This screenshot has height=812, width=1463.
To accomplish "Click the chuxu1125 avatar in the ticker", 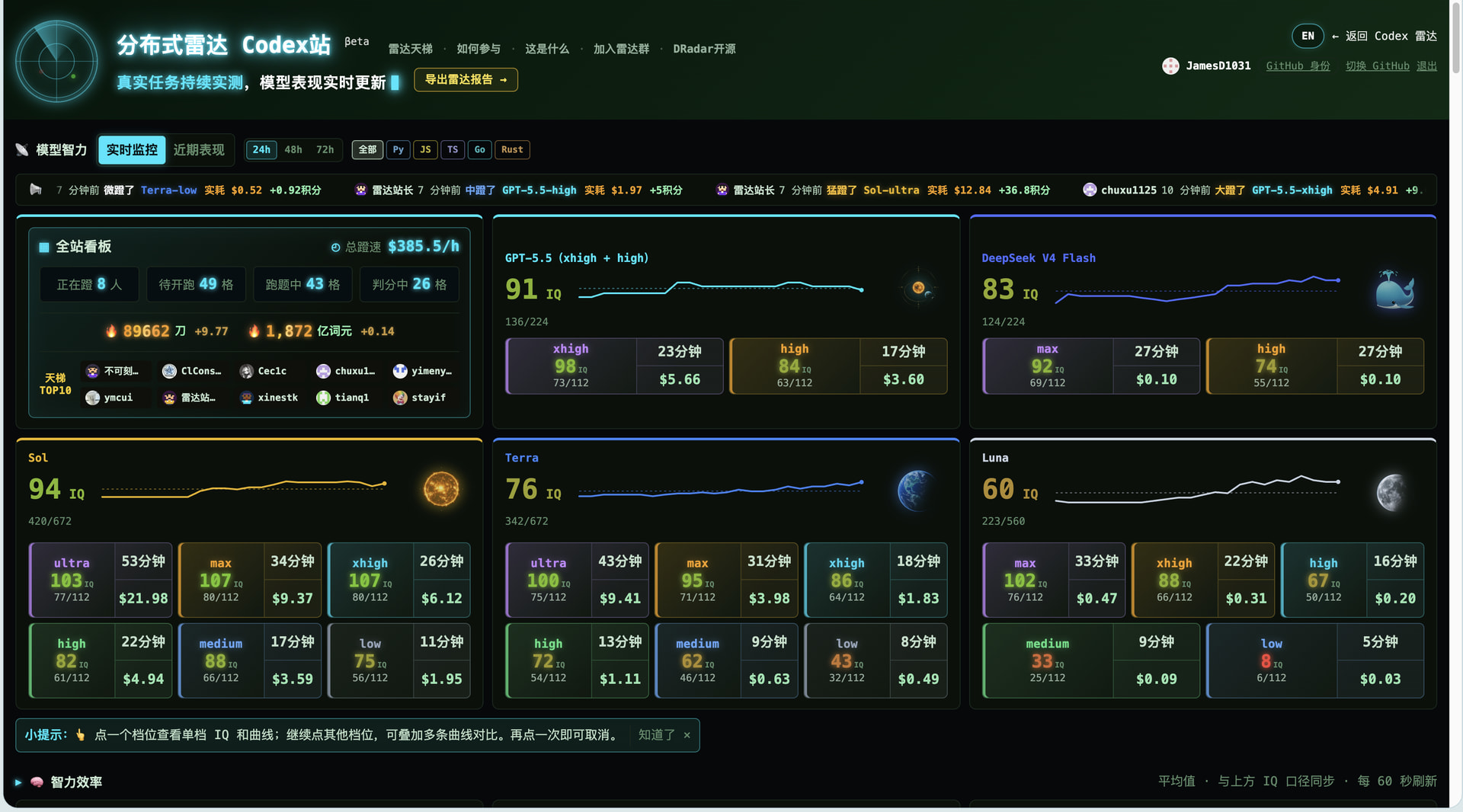I will pyautogui.click(x=1090, y=190).
